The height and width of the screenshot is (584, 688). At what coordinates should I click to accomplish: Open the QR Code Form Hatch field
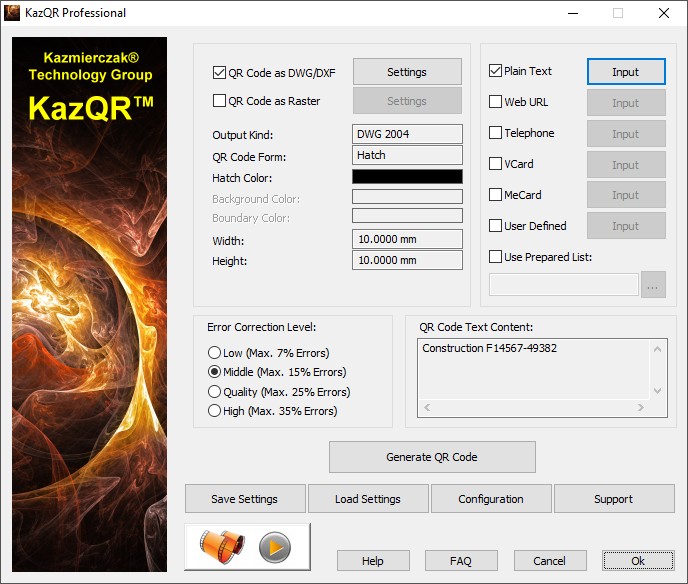click(407, 155)
